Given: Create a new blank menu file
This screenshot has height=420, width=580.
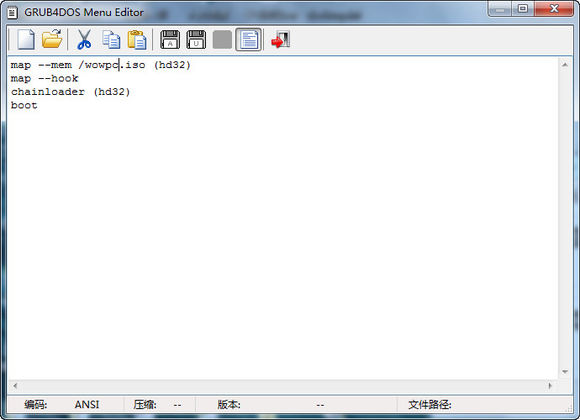Looking at the screenshot, I should click(26, 40).
